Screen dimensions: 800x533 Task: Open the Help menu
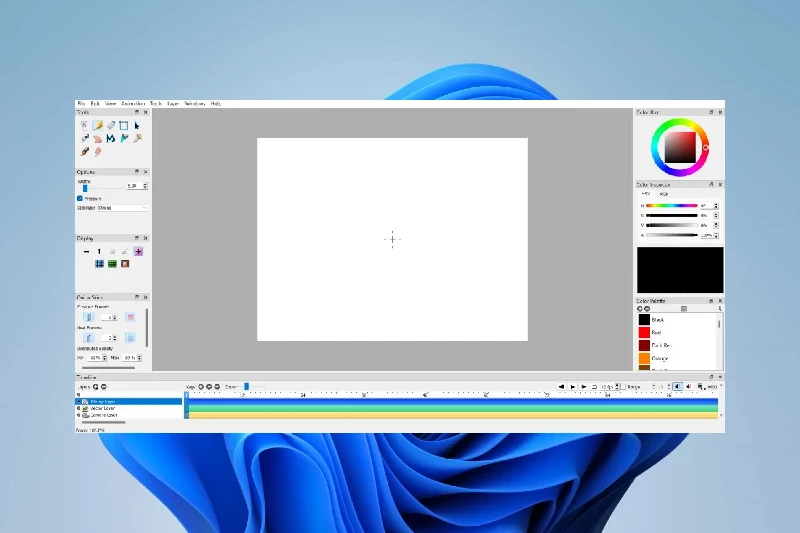216,104
